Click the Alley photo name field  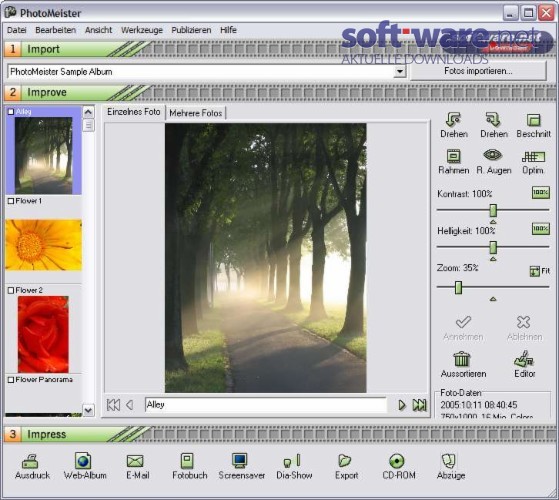point(266,405)
